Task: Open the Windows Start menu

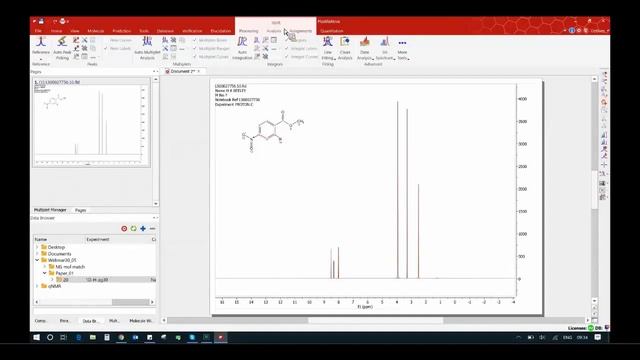Action: [36, 338]
